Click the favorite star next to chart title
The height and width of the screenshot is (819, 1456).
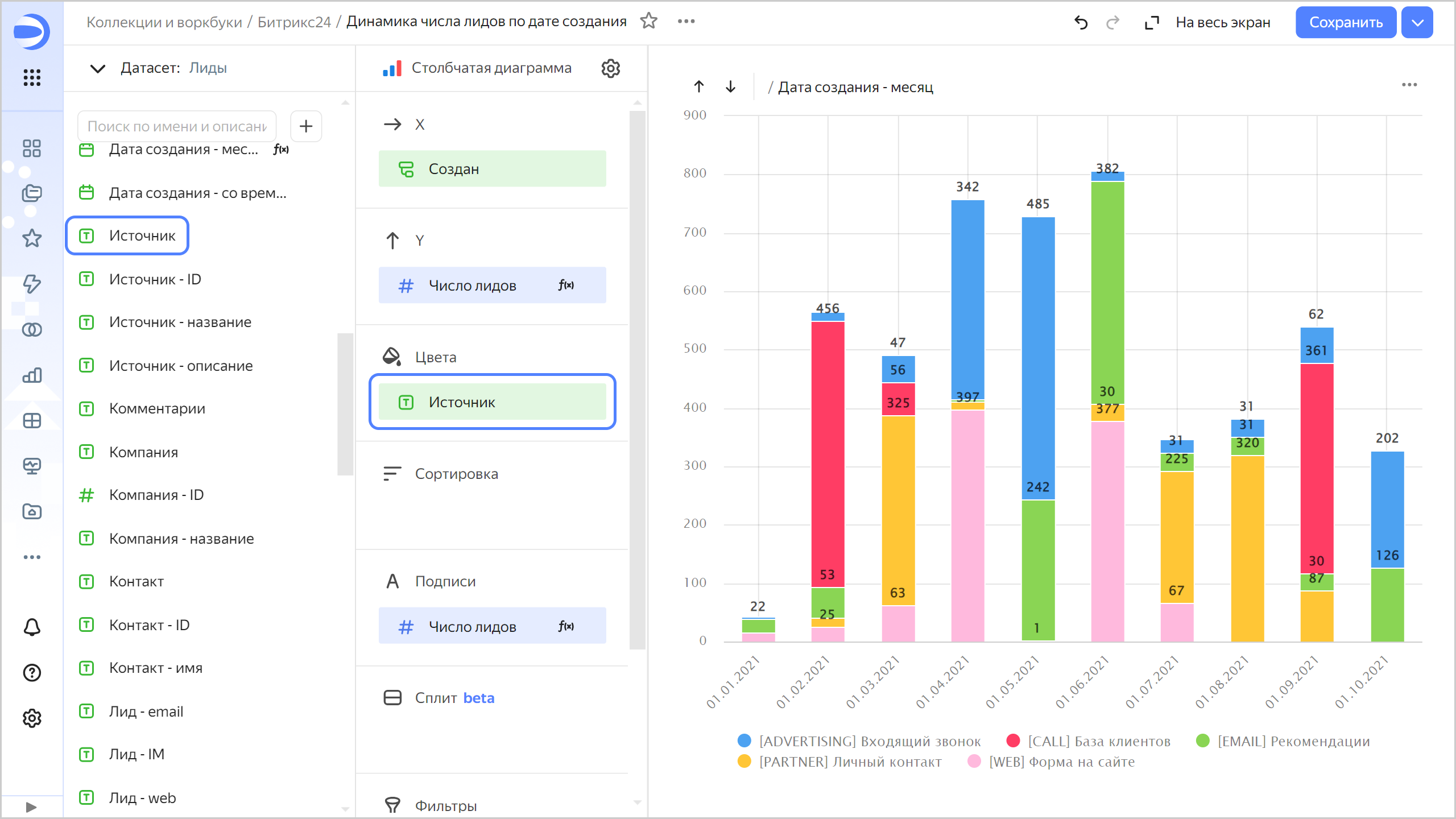pyautogui.click(x=648, y=22)
